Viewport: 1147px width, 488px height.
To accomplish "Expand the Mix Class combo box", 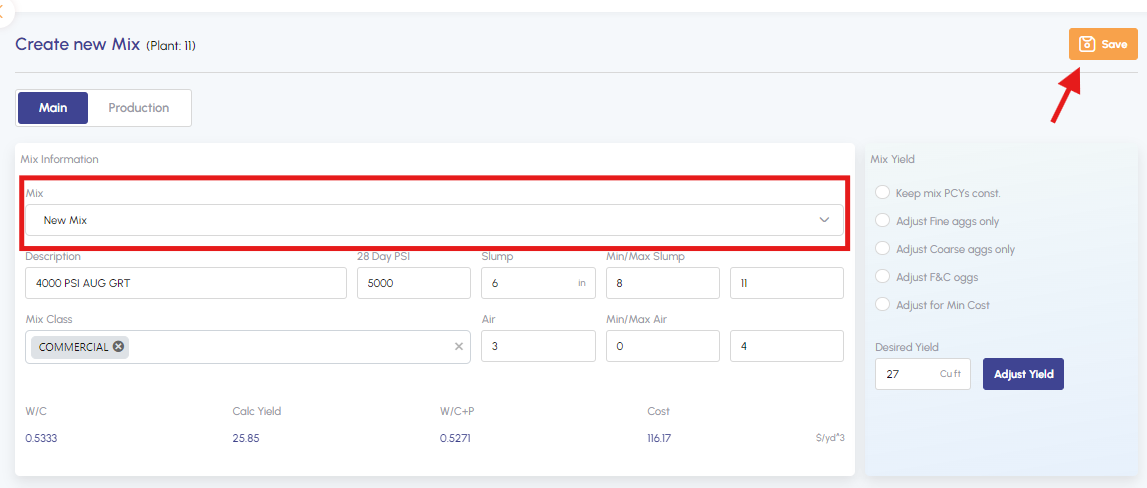I will coord(290,347).
